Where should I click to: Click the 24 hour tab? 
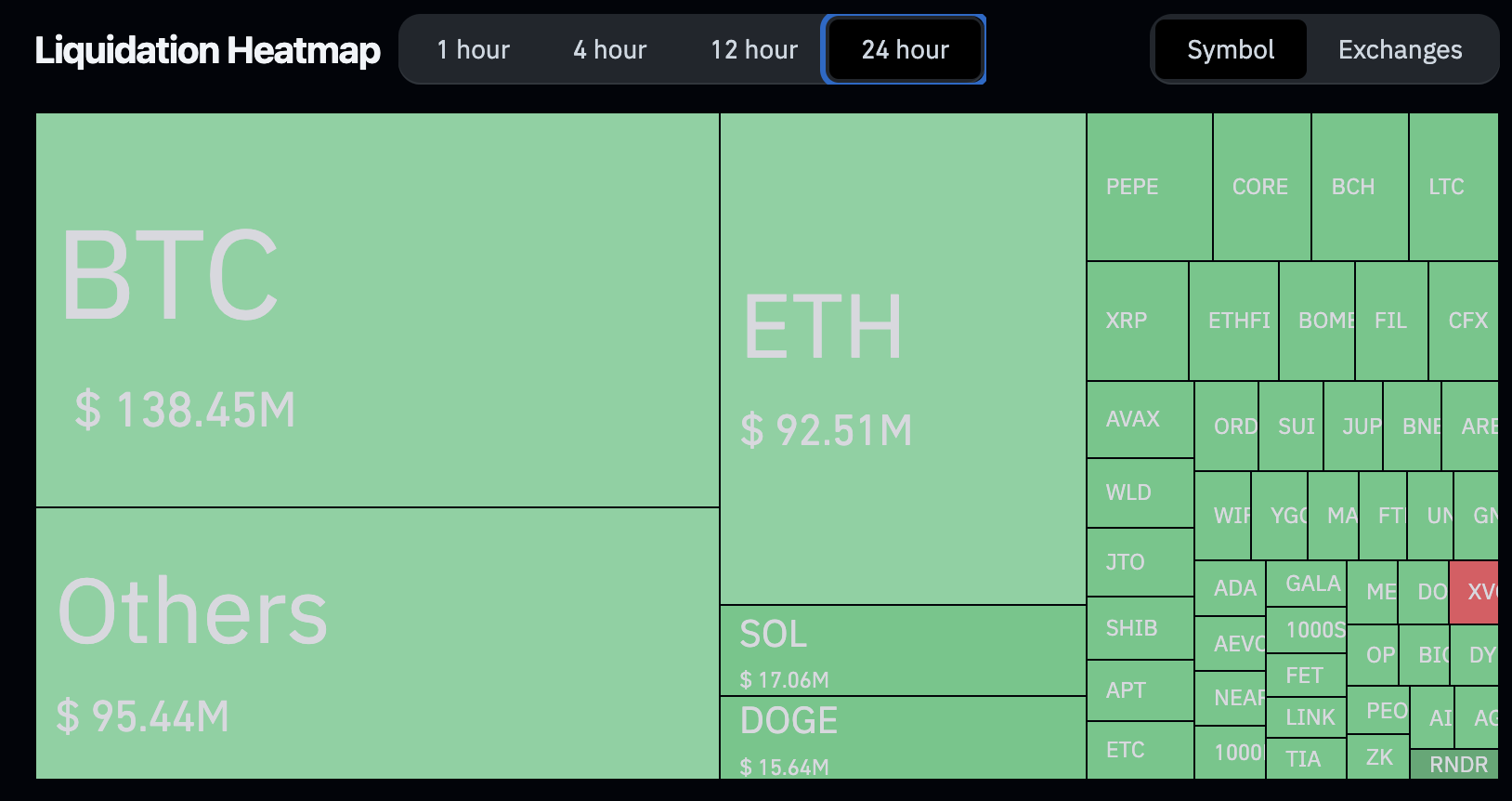coord(905,50)
